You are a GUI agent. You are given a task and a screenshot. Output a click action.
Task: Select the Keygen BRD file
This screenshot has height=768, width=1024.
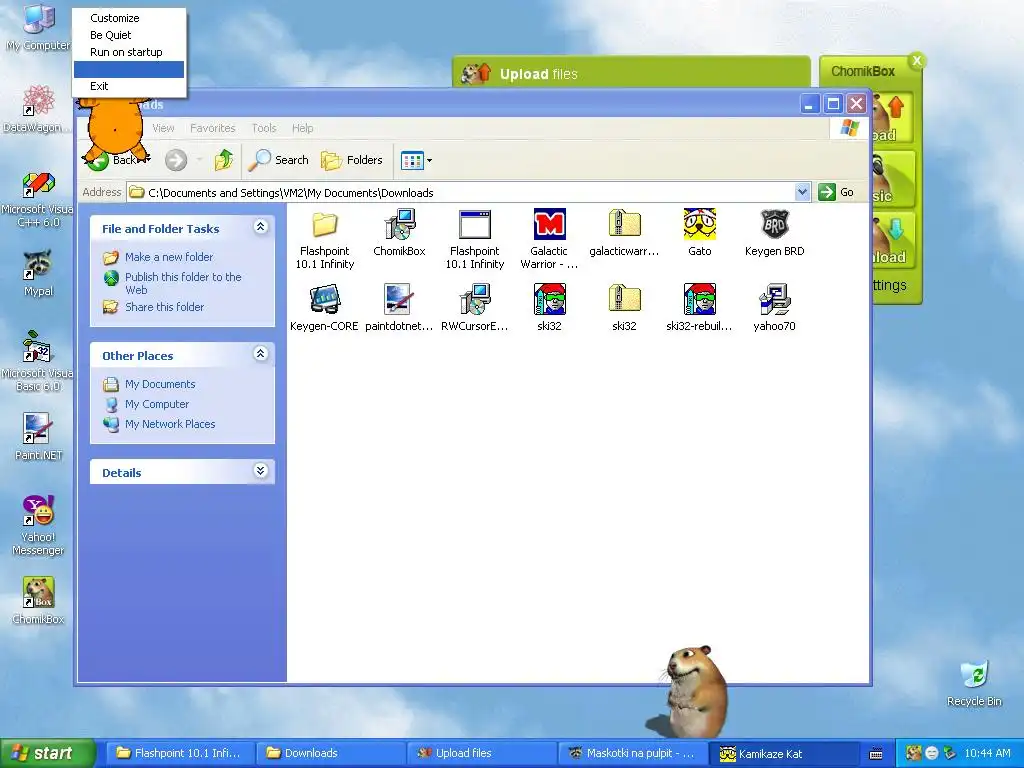(775, 232)
